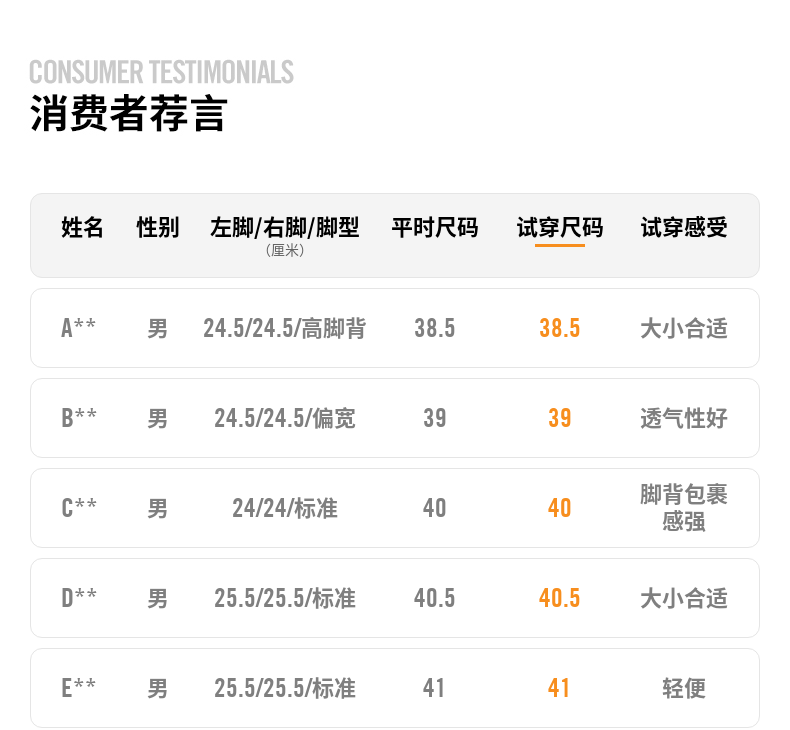This screenshot has height=730, width=790.
Task: Select the 24.5/24.5/偏宽 foot measurement cell
Action: [x=285, y=418]
